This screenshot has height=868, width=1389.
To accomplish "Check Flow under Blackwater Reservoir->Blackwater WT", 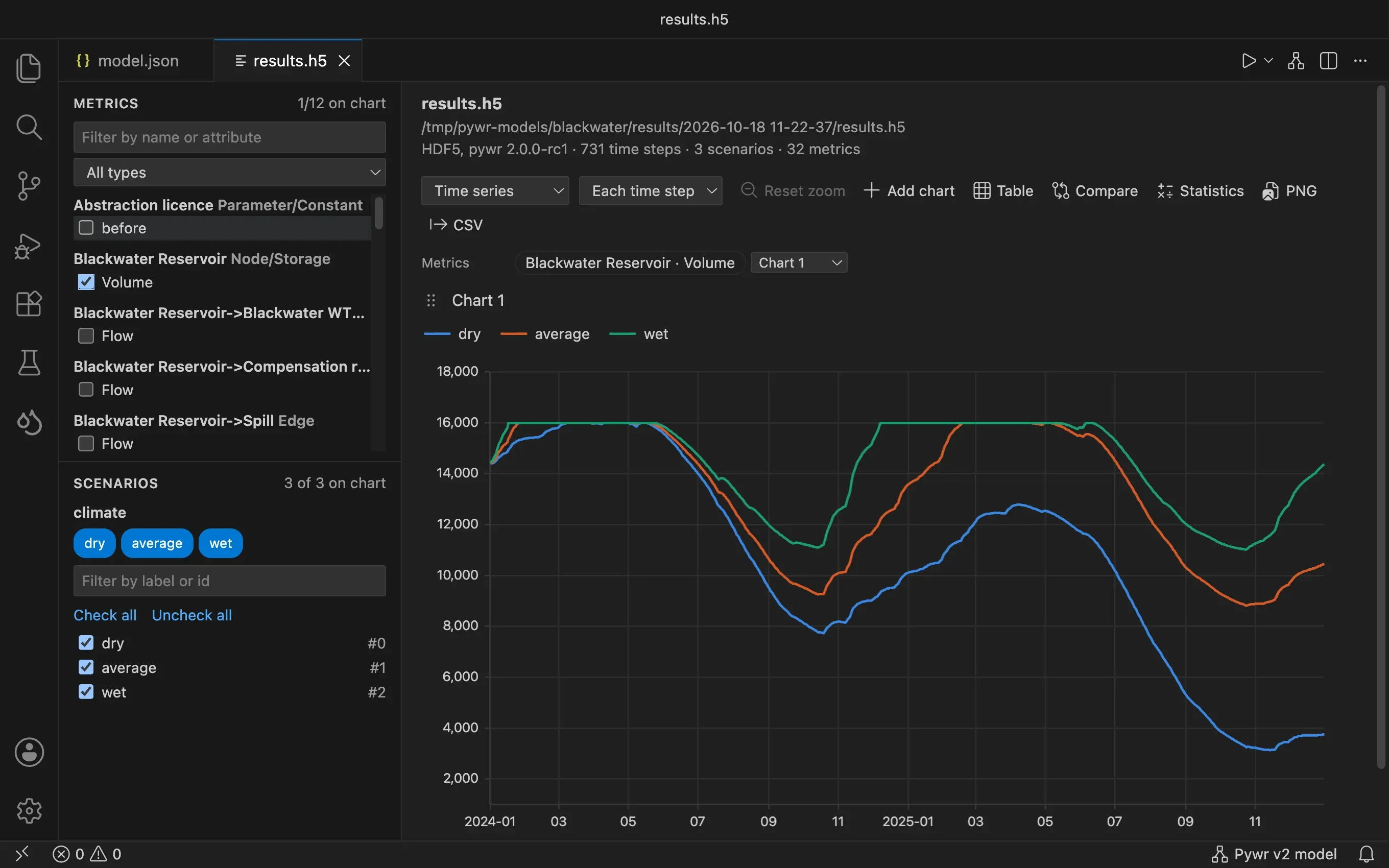I will 86,336.
